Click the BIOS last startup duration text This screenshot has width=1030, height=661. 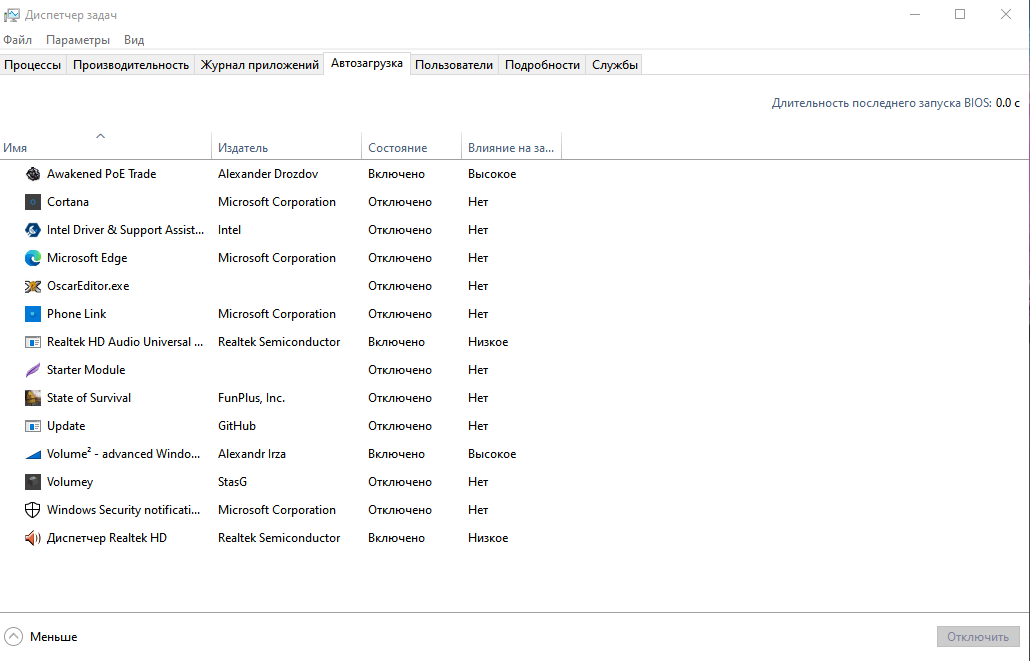[x=895, y=103]
